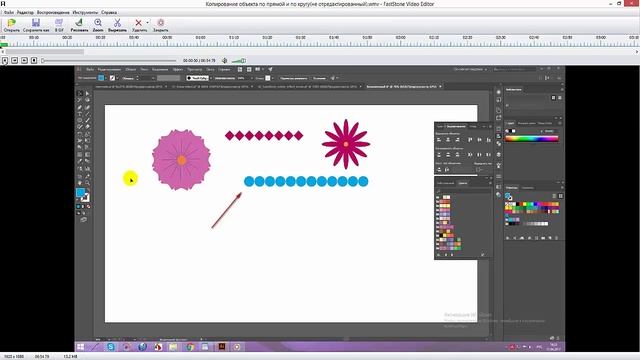The height and width of the screenshot is (360, 640).
Task: Select the Zoom tool in Illustrator toolbox
Action: [87, 182]
